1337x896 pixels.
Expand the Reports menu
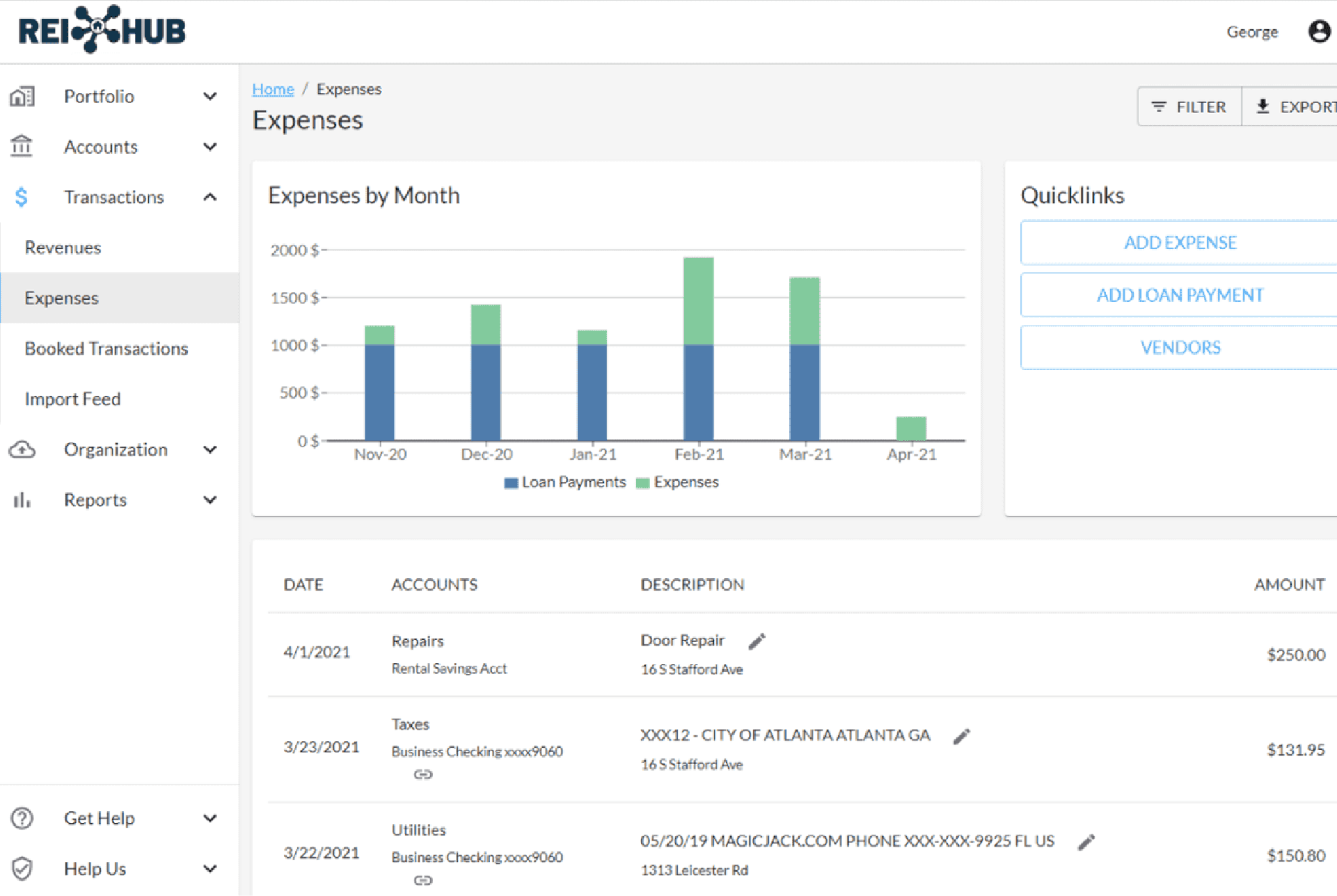[x=209, y=499]
